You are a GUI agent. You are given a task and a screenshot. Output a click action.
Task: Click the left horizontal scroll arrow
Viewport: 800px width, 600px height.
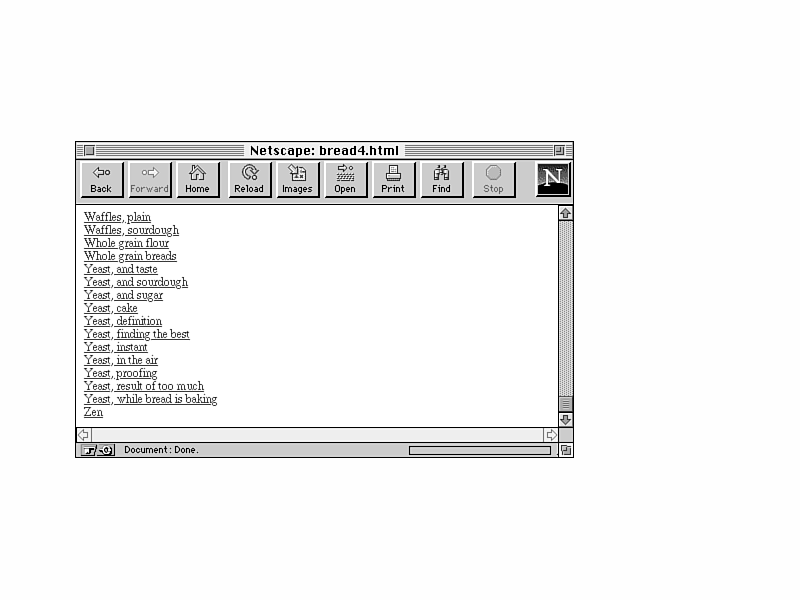coord(84,435)
